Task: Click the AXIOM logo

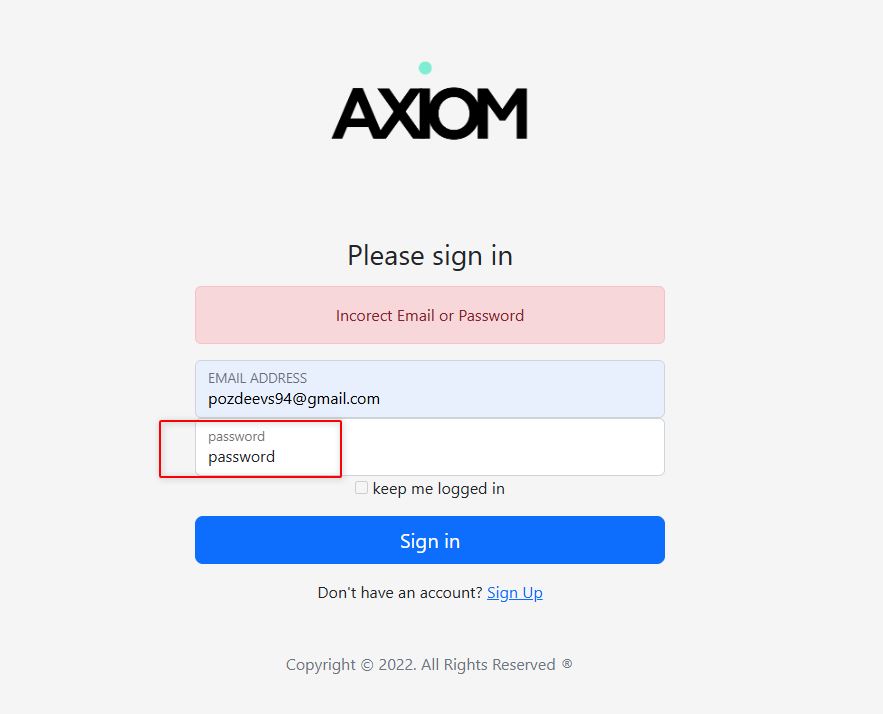Action: 429,113
